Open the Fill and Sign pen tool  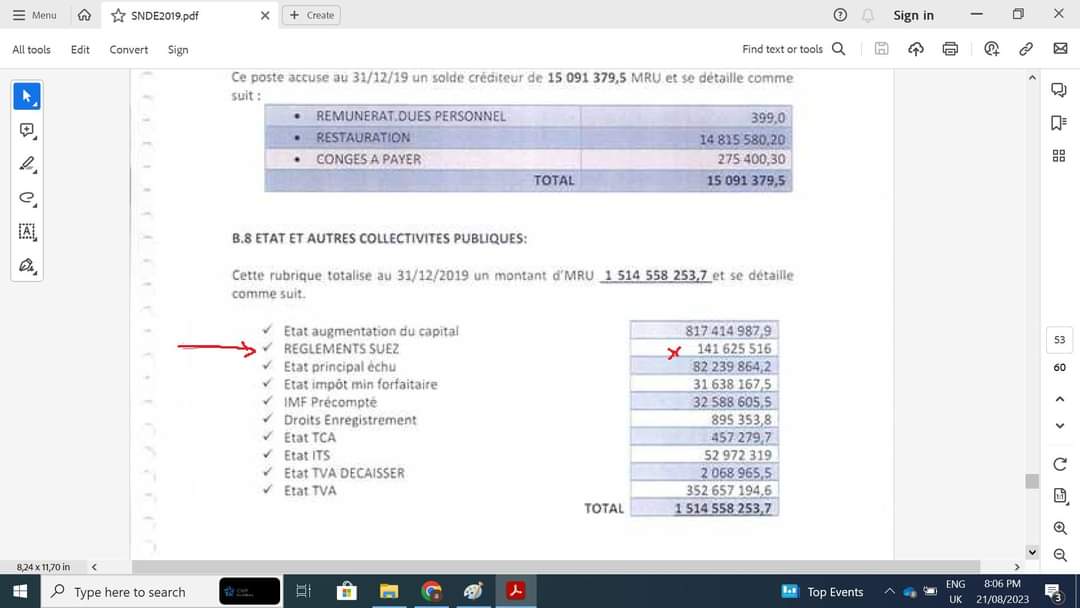click(x=27, y=265)
